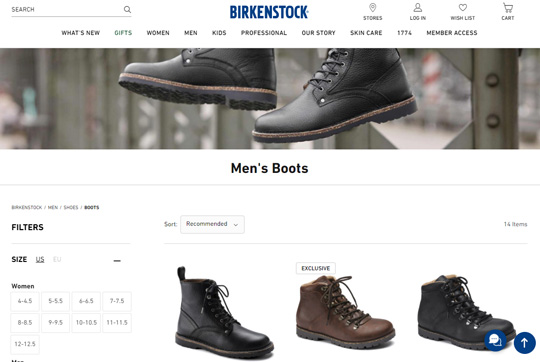The width and height of the screenshot is (540, 362).
Task: Select women's size 7-7.5
Action: (x=117, y=301)
